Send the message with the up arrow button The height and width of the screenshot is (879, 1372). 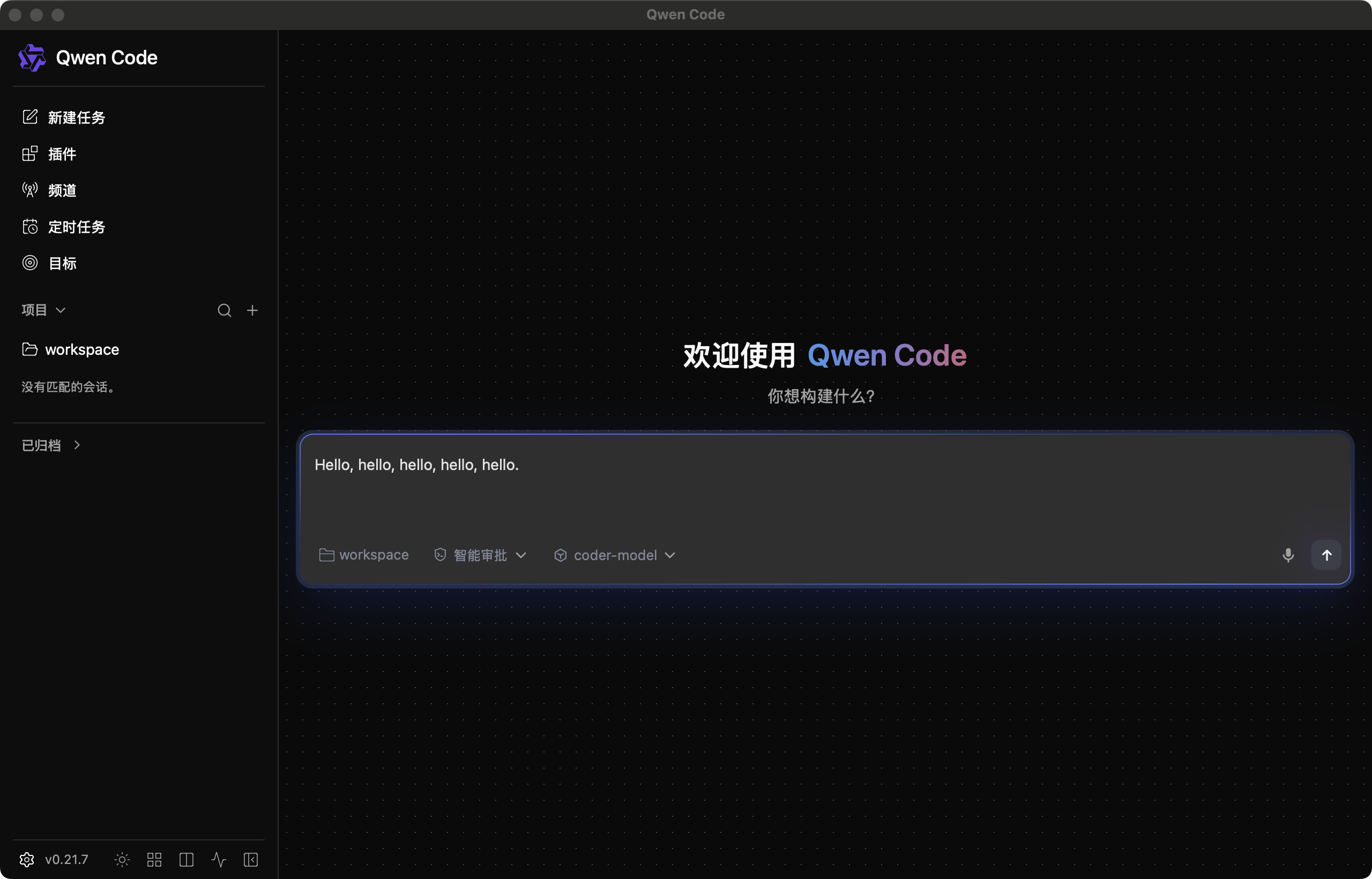[x=1326, y=555]
